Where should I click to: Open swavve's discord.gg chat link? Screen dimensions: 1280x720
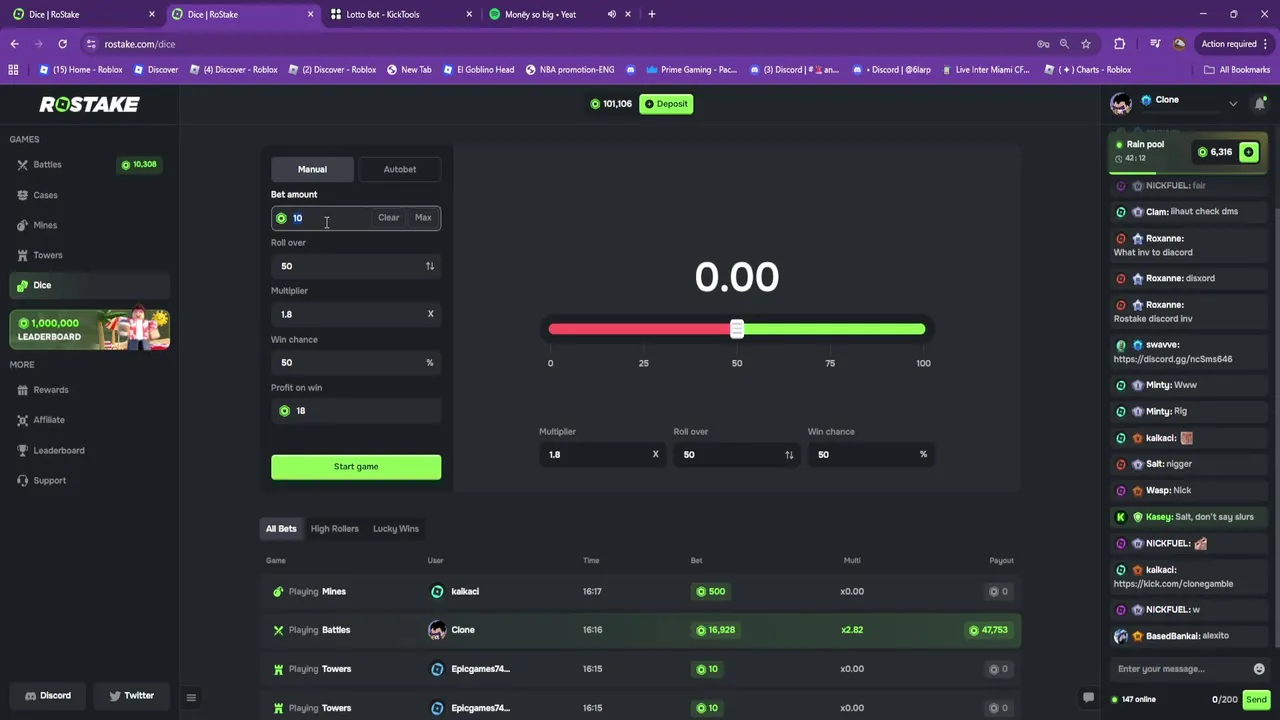tap(1172, 359)
